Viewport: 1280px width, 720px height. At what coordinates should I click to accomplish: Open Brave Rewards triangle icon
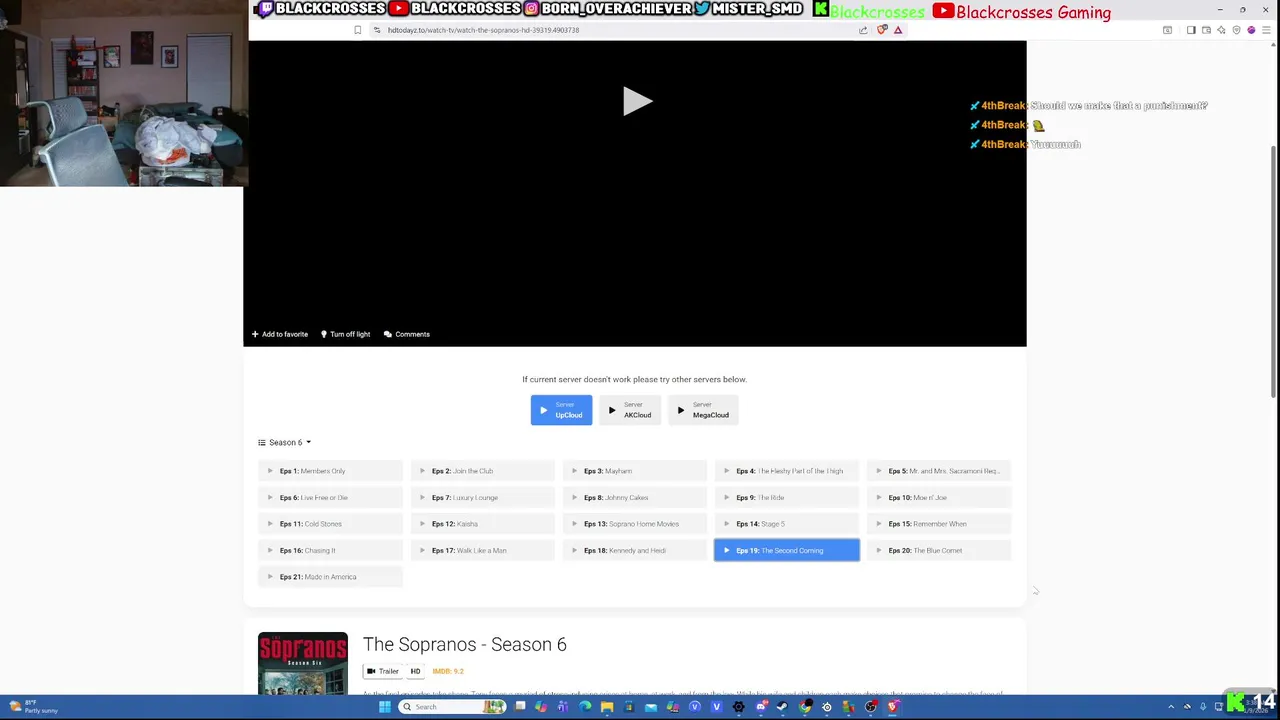coord(898,30)
